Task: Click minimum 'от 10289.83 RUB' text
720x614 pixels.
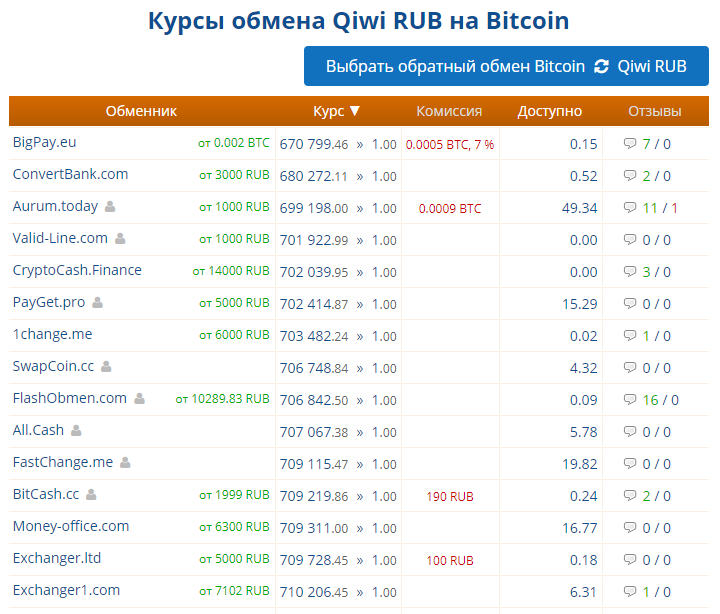Action: [222, 399]
